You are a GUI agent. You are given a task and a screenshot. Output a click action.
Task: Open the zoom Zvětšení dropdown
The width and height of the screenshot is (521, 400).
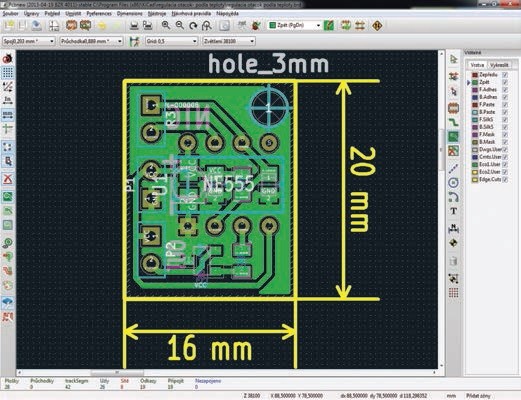[x=229, y=41]
